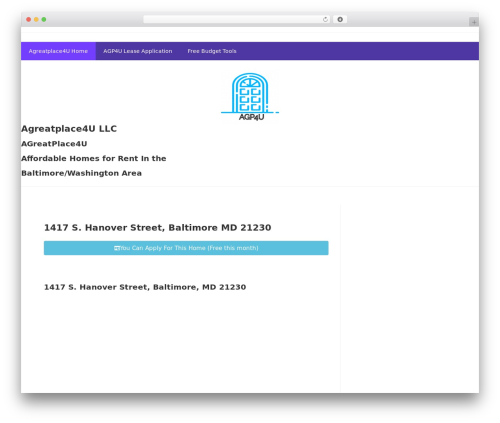Viewport: 500px width, 423px height.
Task: Open a new tab with plus button
Action: tap(474, 22)
